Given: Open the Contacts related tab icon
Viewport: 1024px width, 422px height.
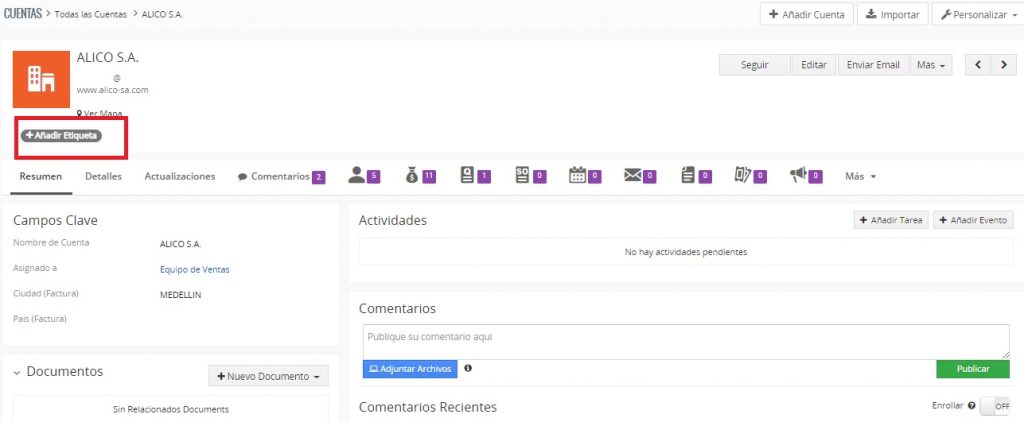Looking at the screenshot, I should pos(356,175).
